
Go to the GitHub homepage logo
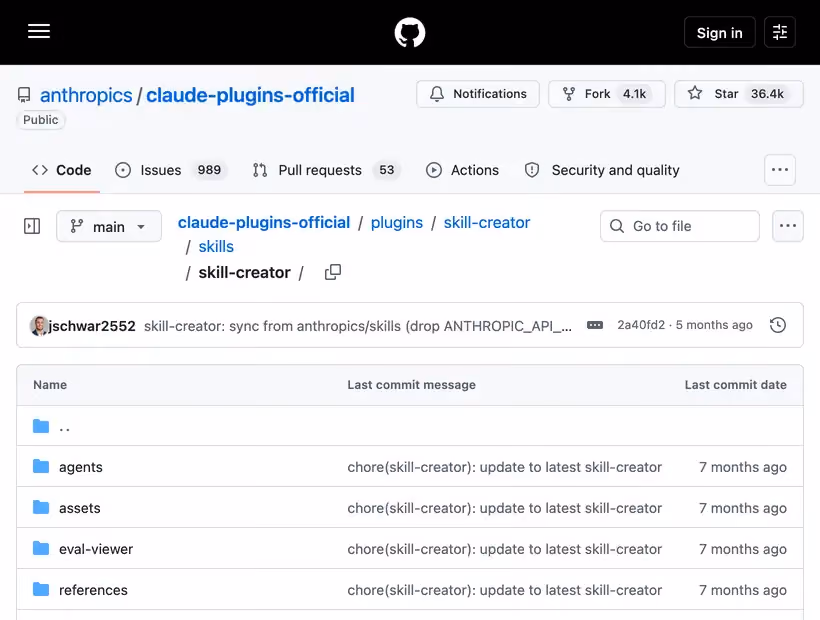[409, 32]
